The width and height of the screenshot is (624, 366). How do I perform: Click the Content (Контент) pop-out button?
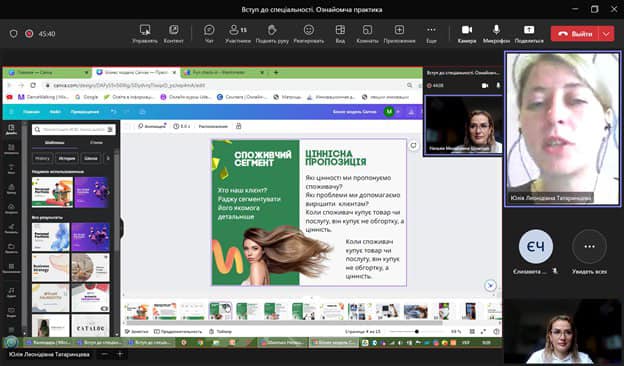[174, 34]
